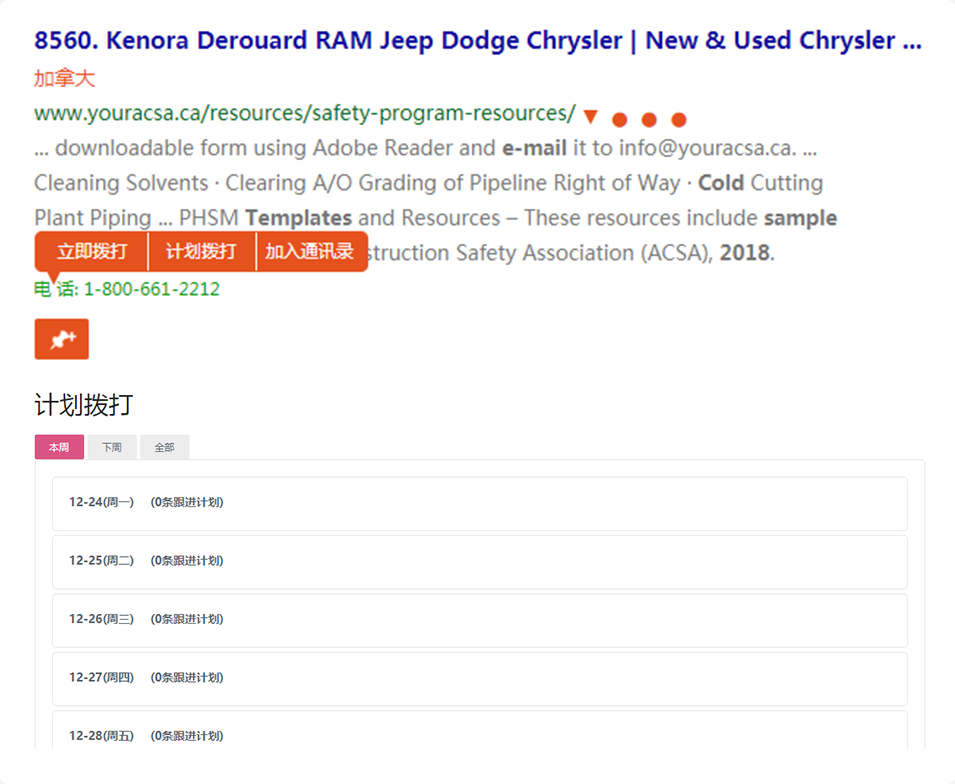Switch to the 全部 all tab
This screenshot has width=955, height=784.
coord(164,447)
